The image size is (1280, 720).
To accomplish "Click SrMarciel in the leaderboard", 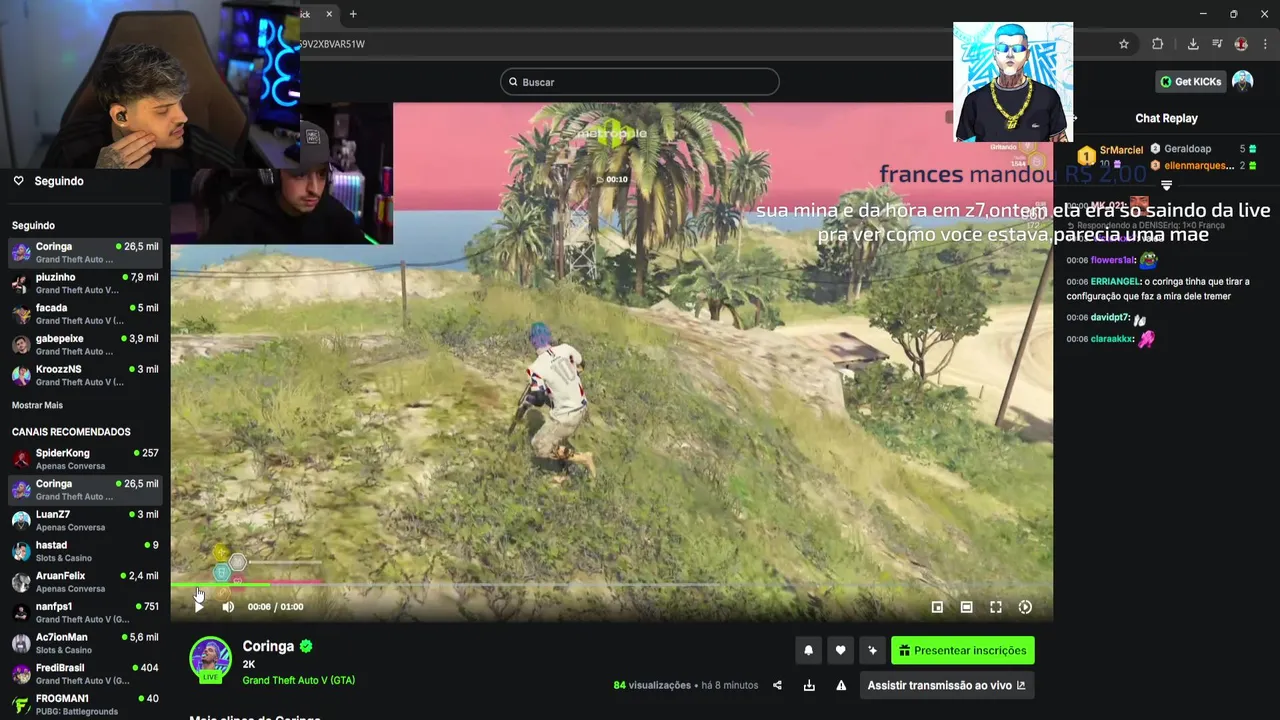I will (1121, 150).
